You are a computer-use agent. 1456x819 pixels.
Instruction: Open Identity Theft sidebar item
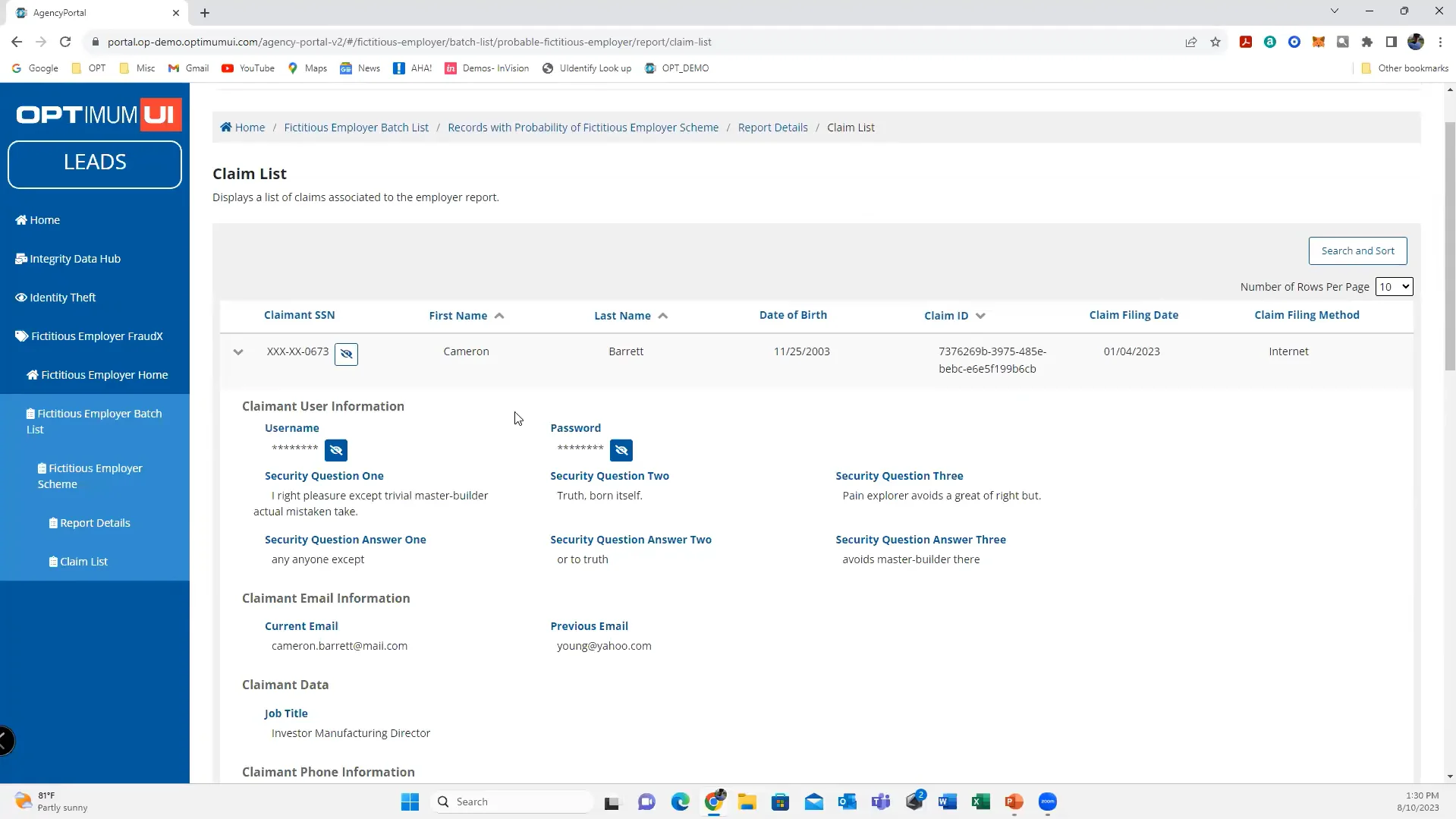(x=55, y=298)
